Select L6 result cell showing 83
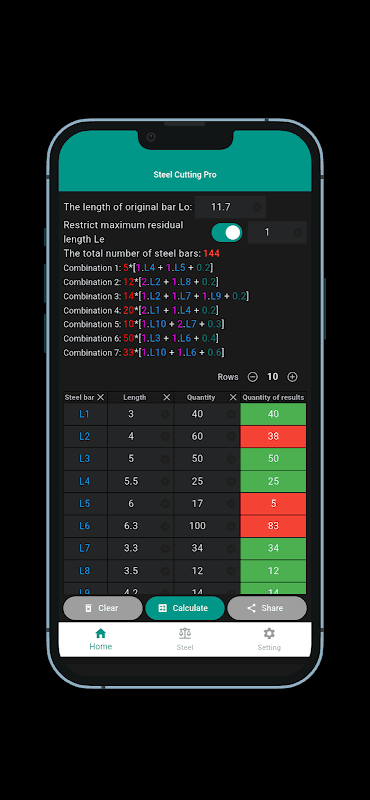 [x=274, y=526]
